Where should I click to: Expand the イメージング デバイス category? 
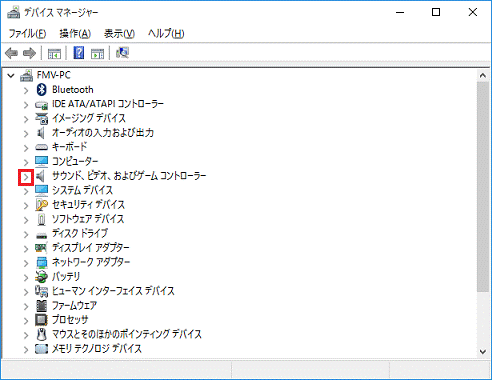pos(26,119)
